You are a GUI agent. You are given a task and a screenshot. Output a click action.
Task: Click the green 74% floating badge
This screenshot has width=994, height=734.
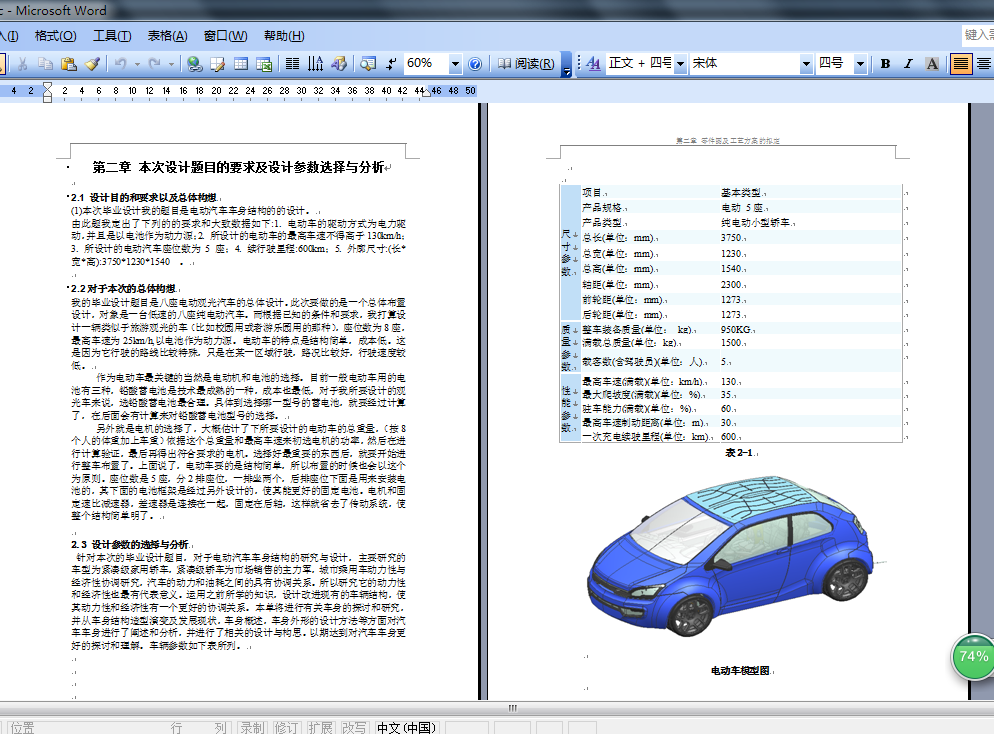tap(974, 657)
